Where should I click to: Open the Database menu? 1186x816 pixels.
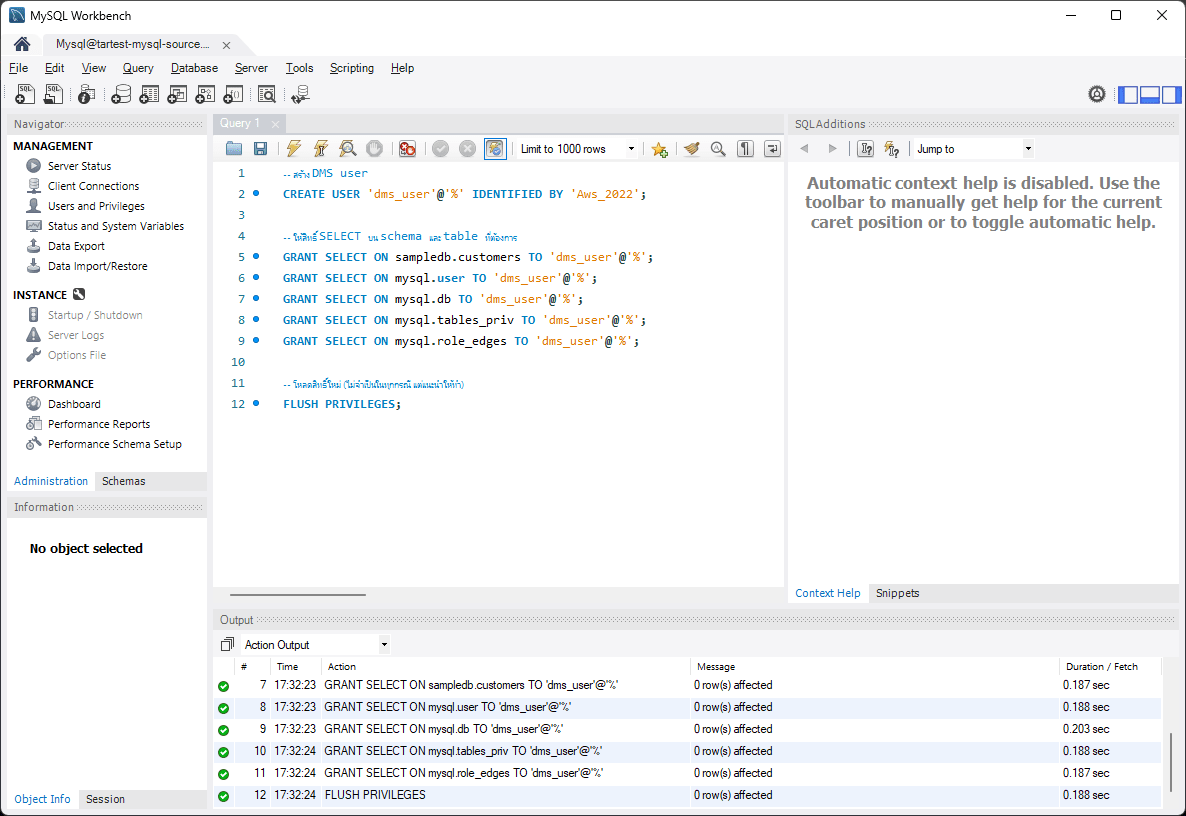pyautogui.click(x=194, y=68)
